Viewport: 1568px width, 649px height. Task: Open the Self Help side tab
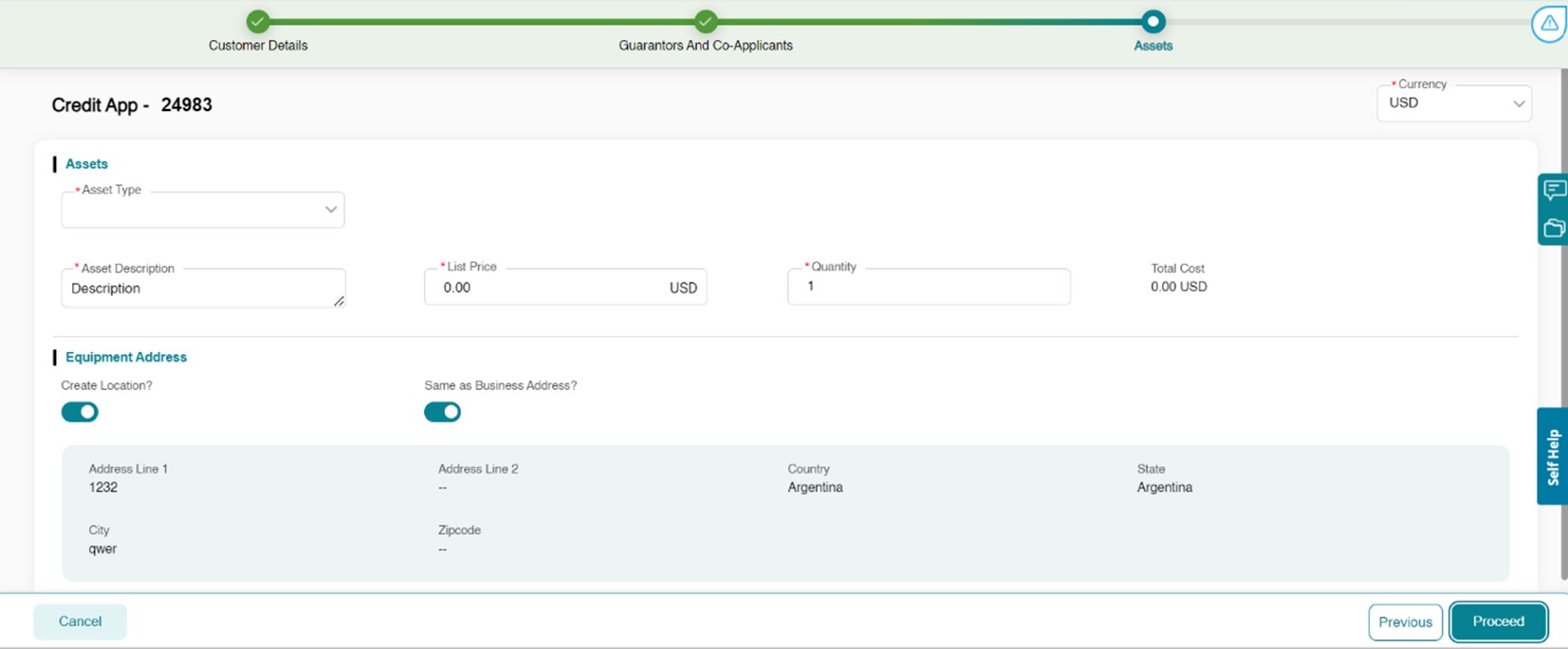pos(1553,456)
